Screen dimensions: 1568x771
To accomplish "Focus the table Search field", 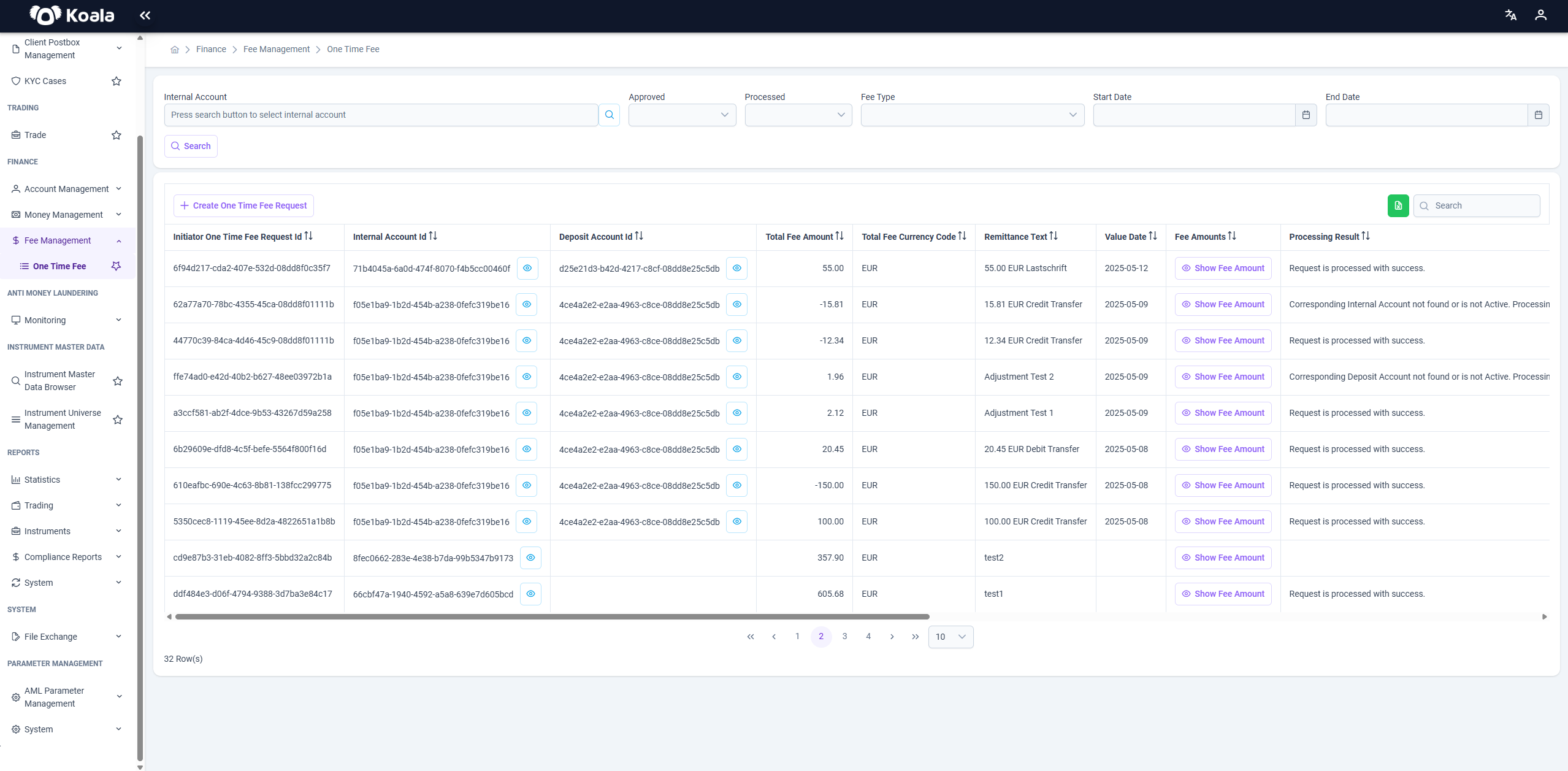I will click(1477, 205).
